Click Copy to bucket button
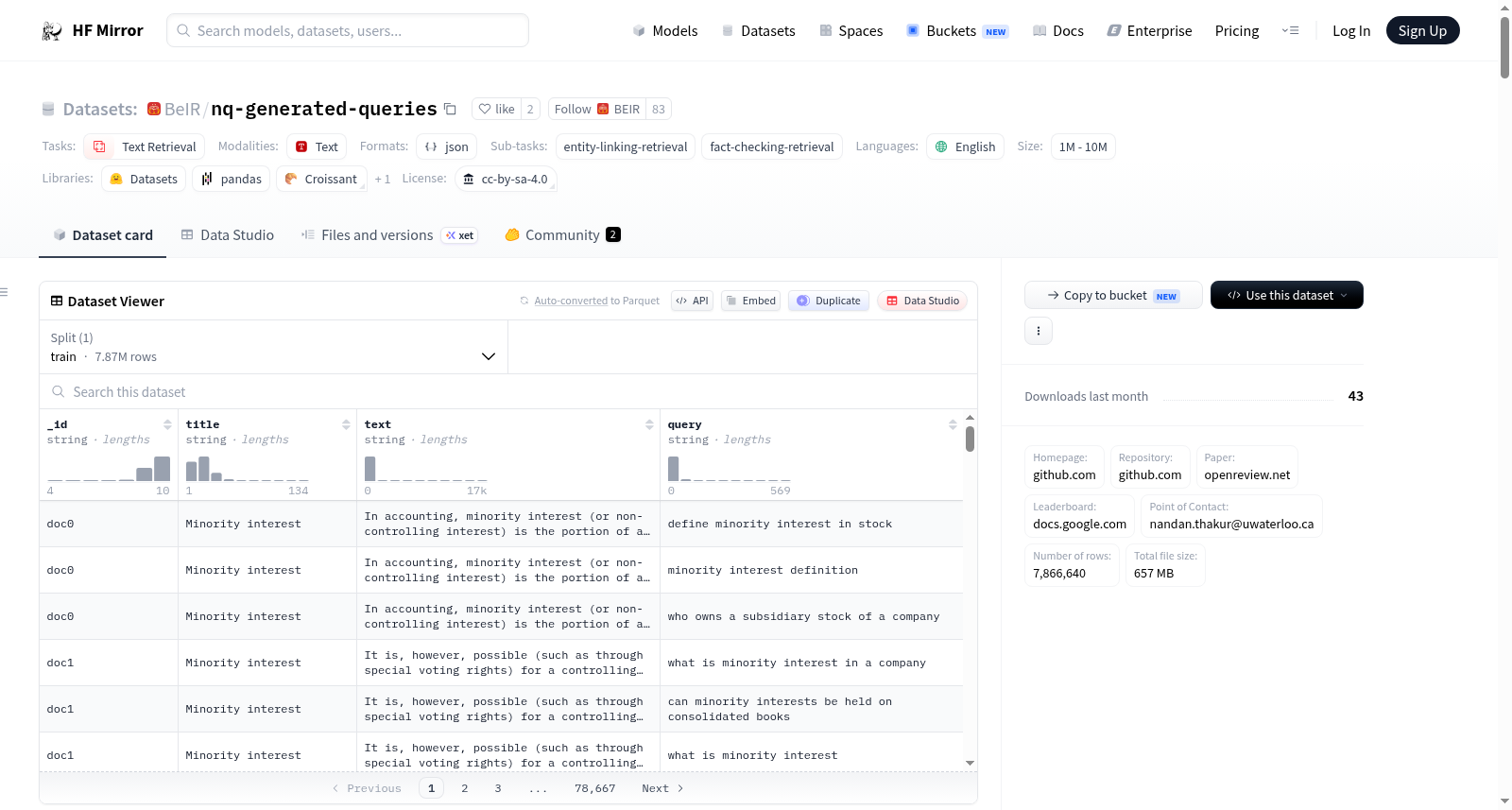 [1113, 296]
